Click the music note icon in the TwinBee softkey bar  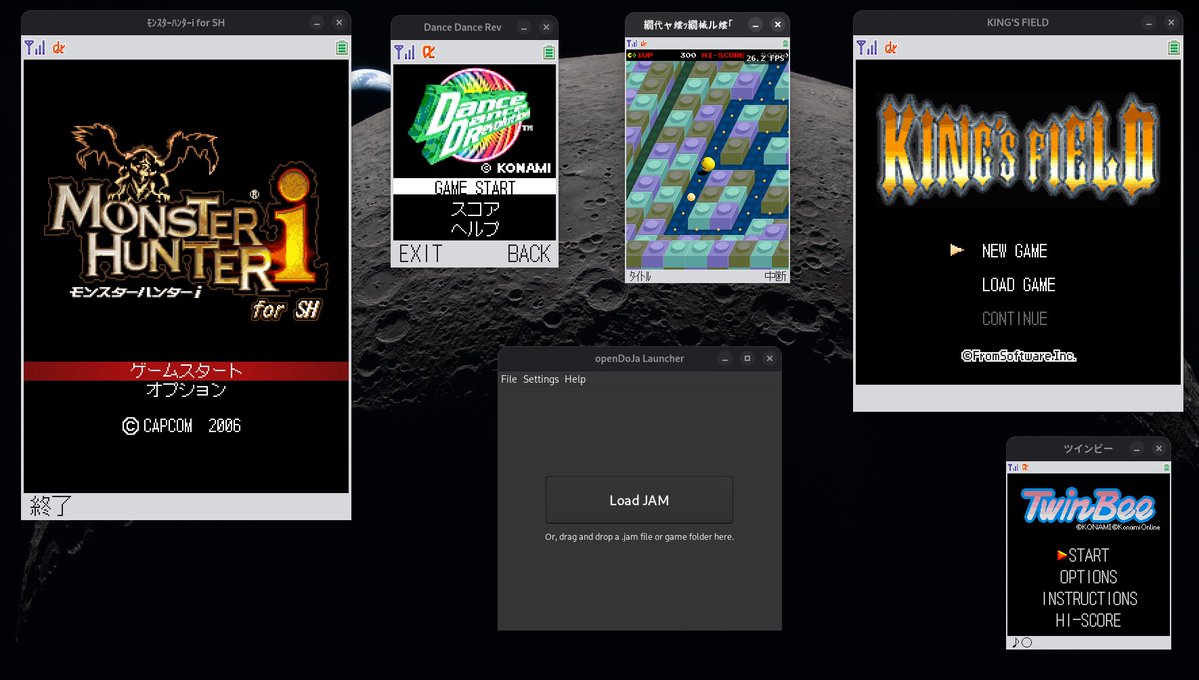[x=1015, y=643]
